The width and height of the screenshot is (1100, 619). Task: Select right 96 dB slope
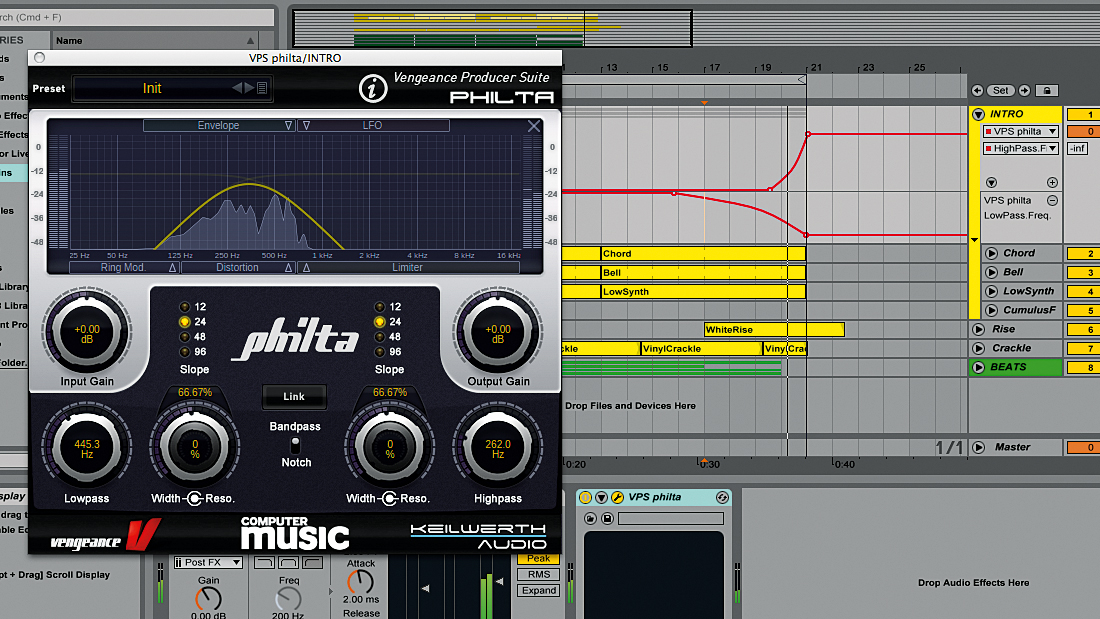point(380,352)
